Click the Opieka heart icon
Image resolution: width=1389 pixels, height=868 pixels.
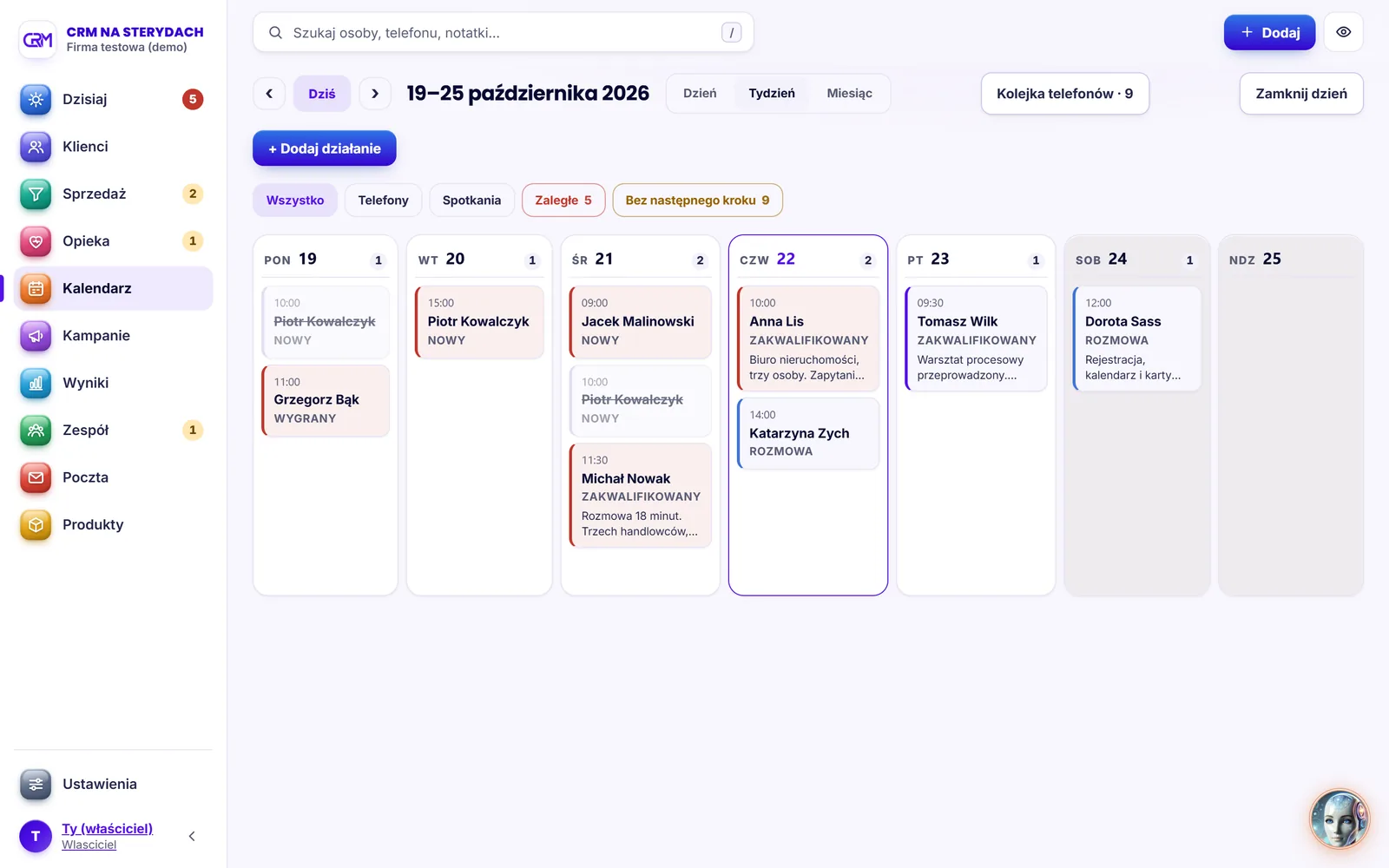coord(36,241)
